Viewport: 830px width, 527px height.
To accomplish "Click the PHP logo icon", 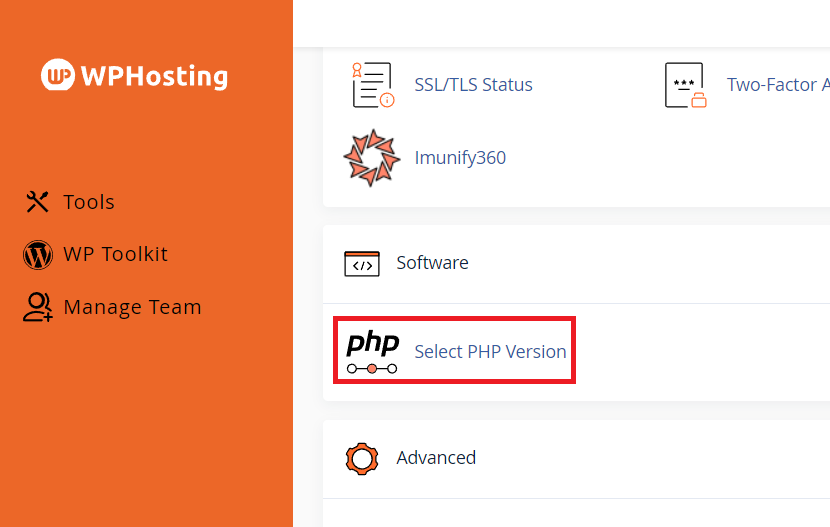I will (x=372, y=351).
